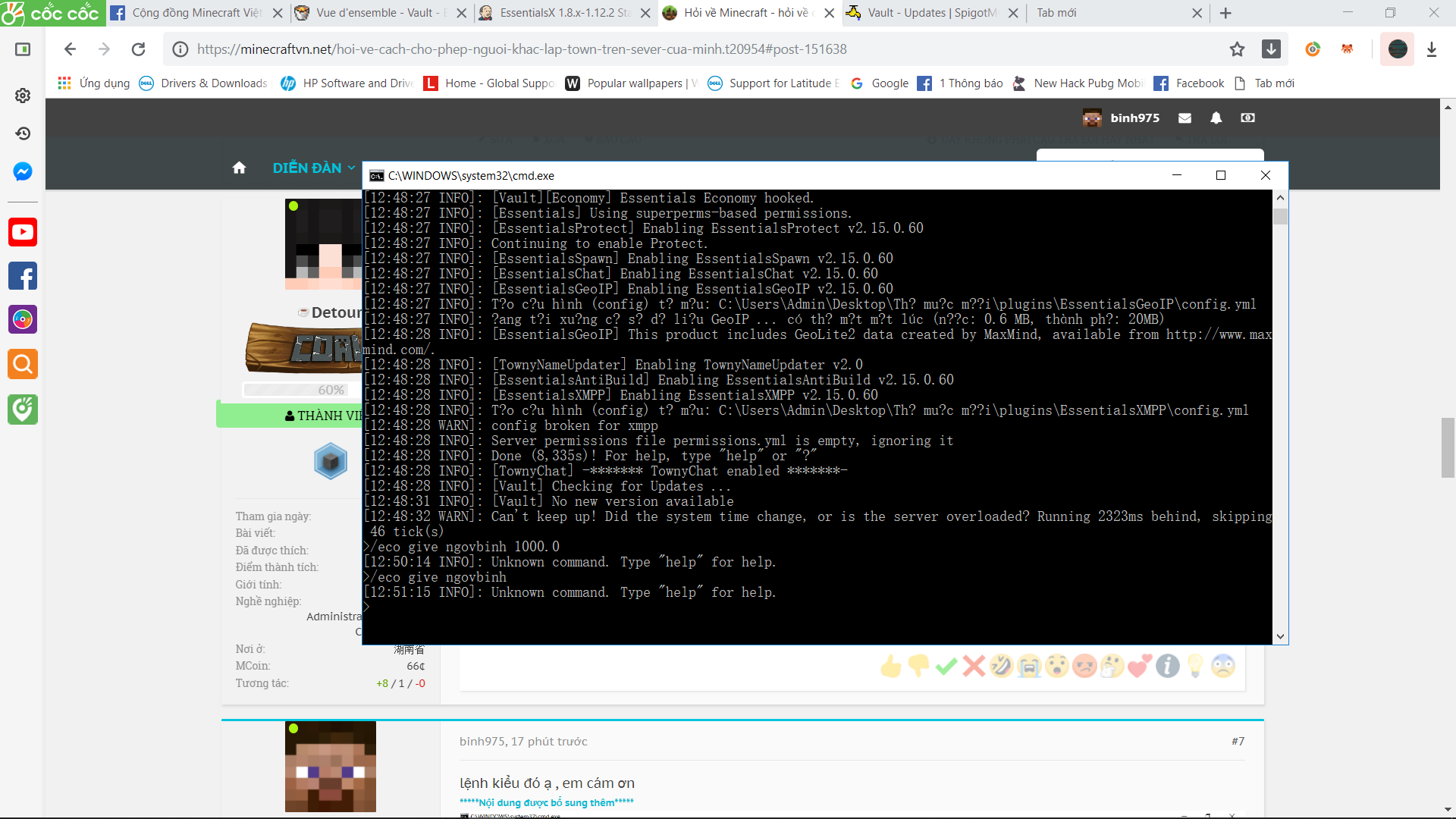Click the thumbs-up reaction emoji

tap(890, 667)
